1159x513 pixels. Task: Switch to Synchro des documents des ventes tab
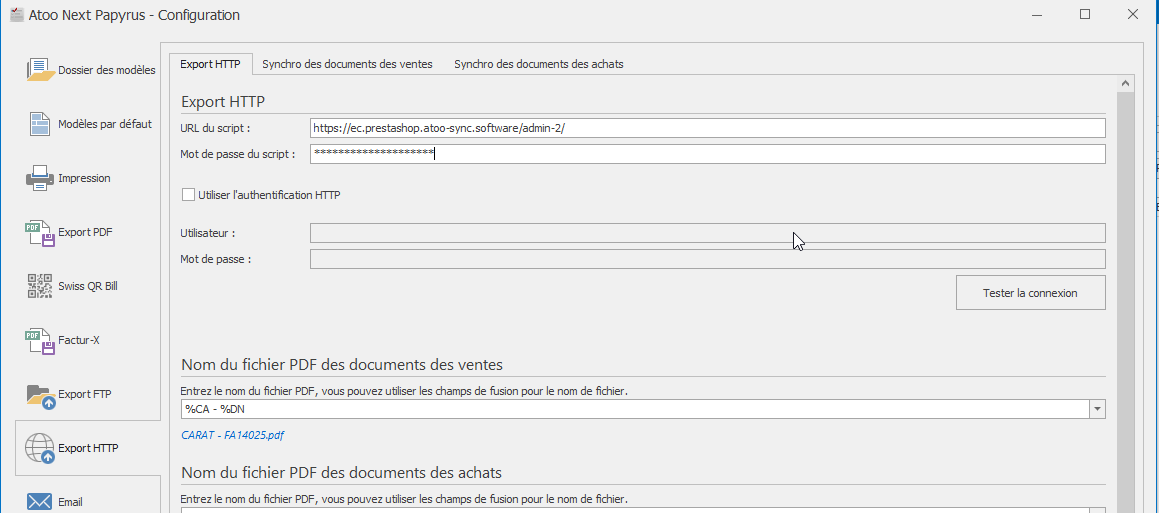tap(347, 64)
